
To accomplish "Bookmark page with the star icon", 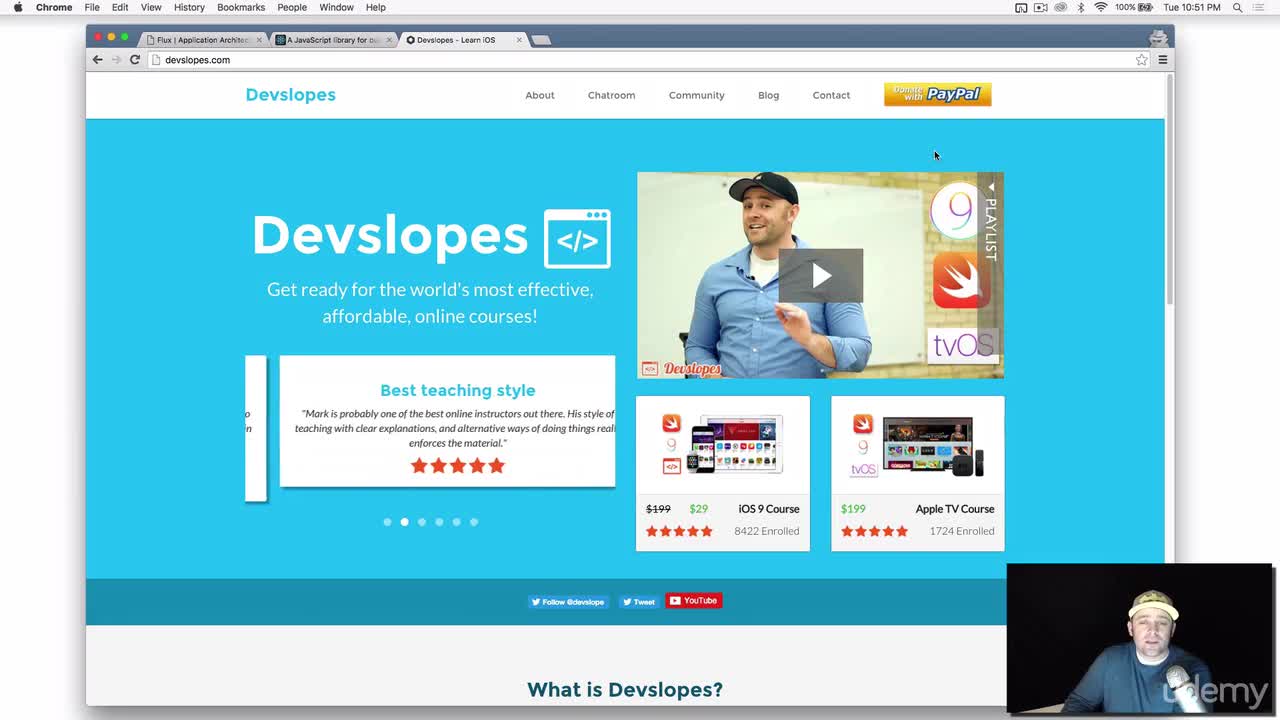I will (1142, 60).
